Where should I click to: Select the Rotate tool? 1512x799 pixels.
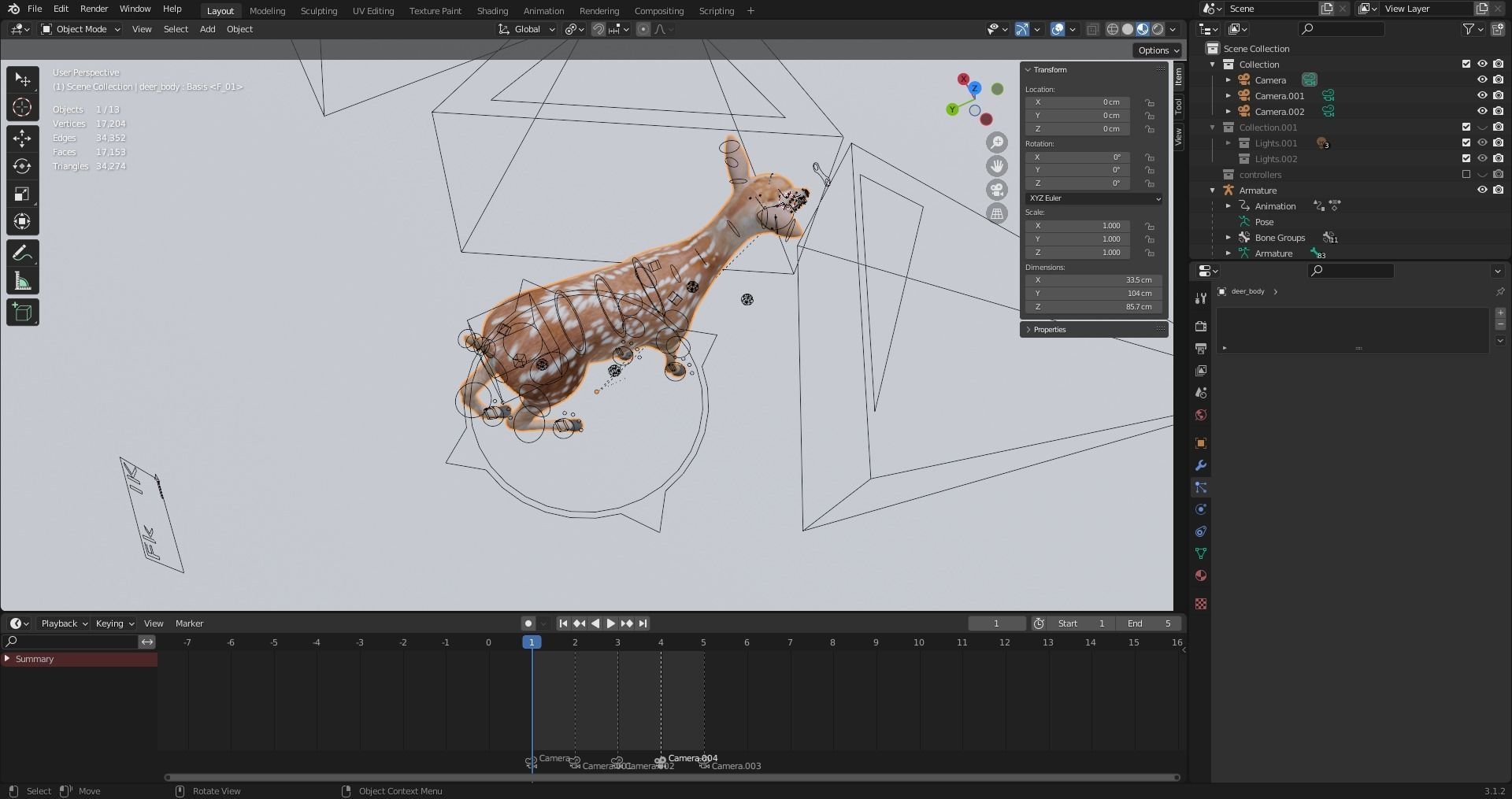click(23, 166)
